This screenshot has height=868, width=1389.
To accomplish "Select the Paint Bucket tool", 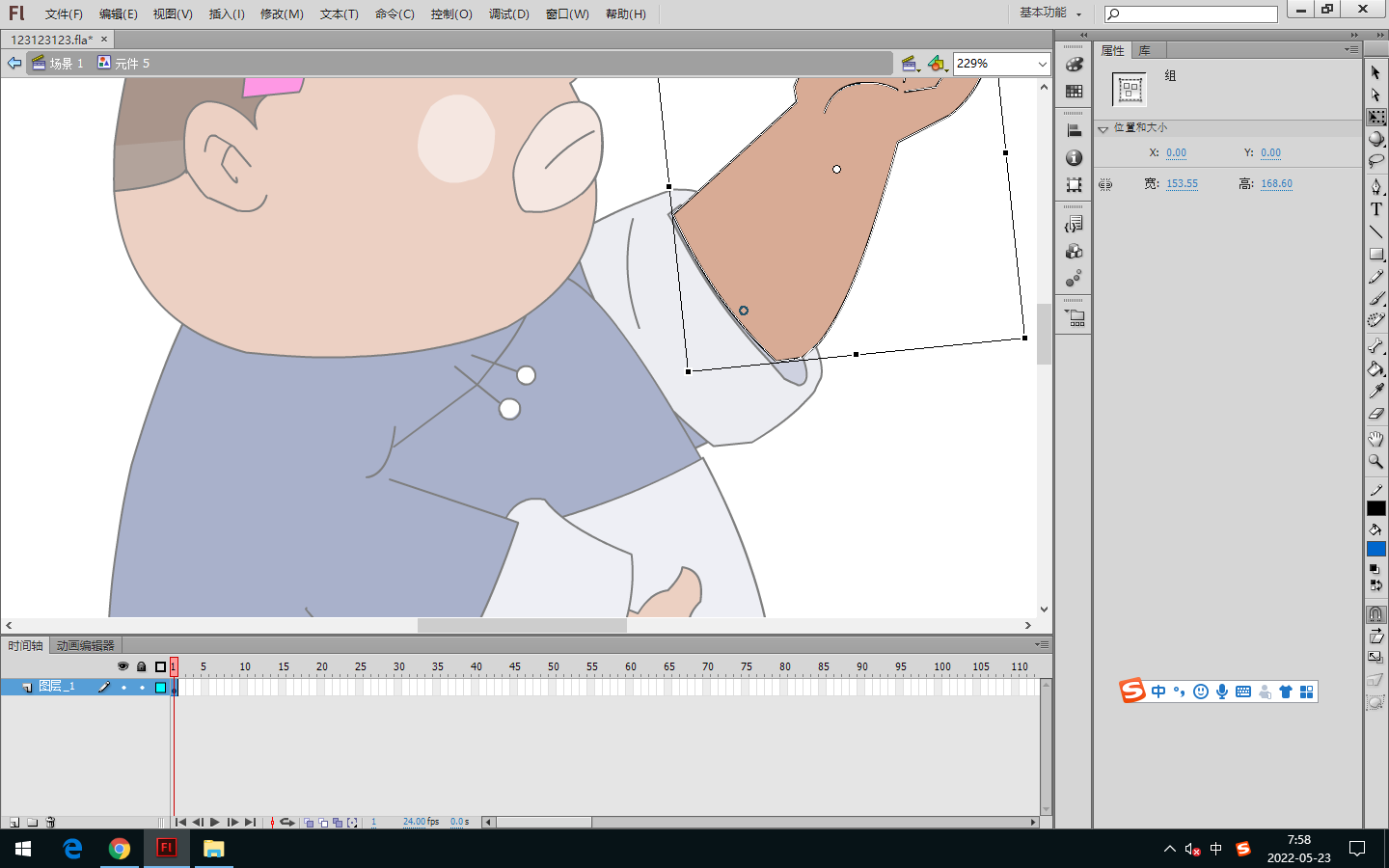I will coord(1376,368).
